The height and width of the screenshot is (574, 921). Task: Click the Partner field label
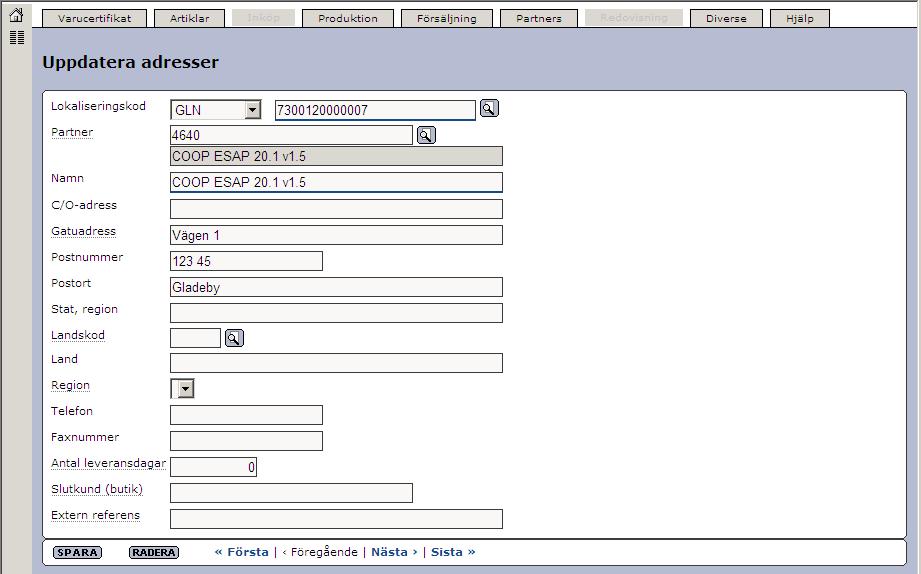pos(72,133)
